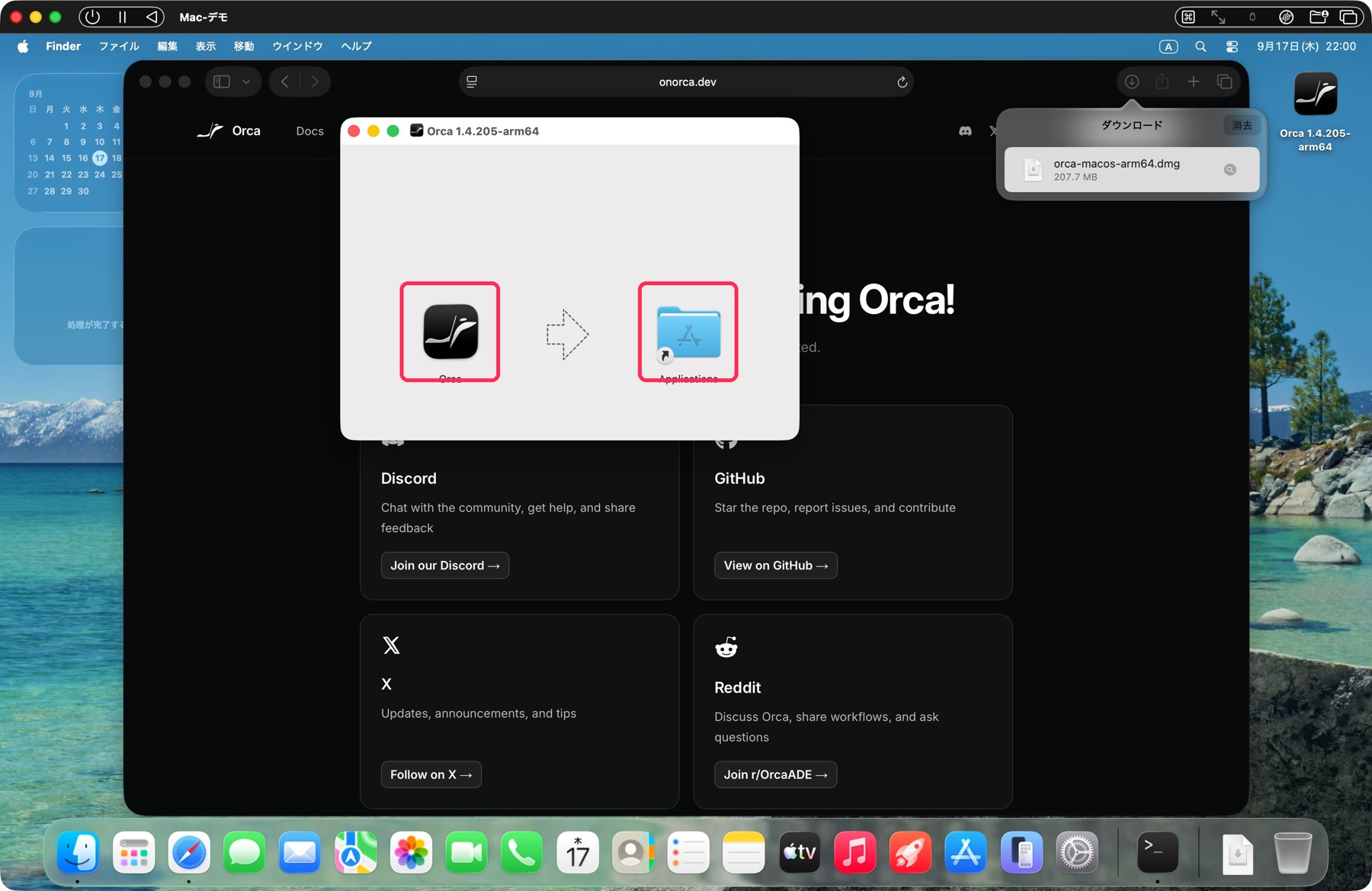The width and height of the screenshot is (1372, 891).
Task: Open the ウインドウ menu
Action: click(x=297, y=46)
